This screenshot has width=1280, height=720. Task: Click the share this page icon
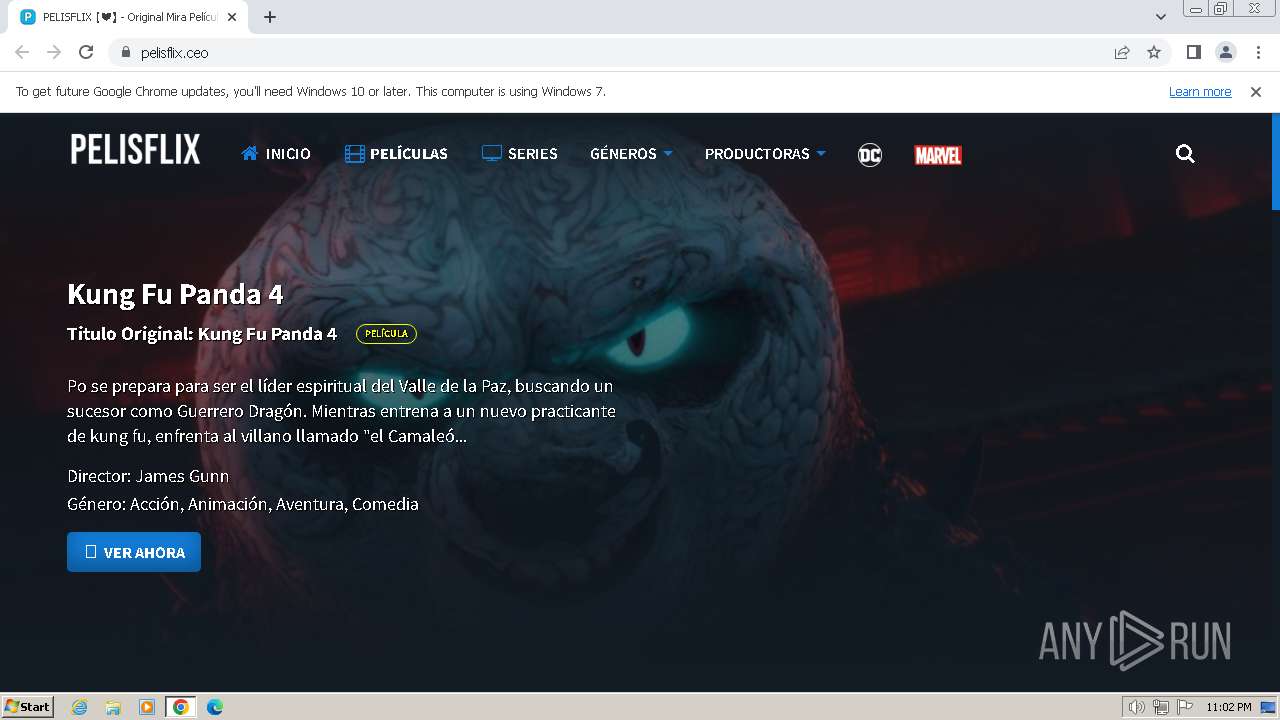coord(1122,52)
